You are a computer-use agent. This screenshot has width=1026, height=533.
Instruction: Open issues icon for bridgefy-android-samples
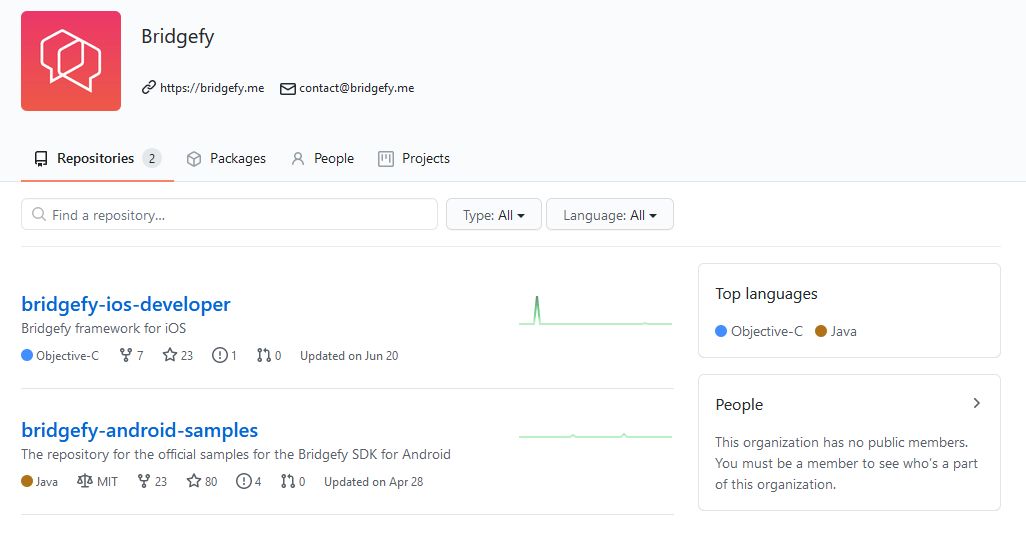[x=244, y=481]
